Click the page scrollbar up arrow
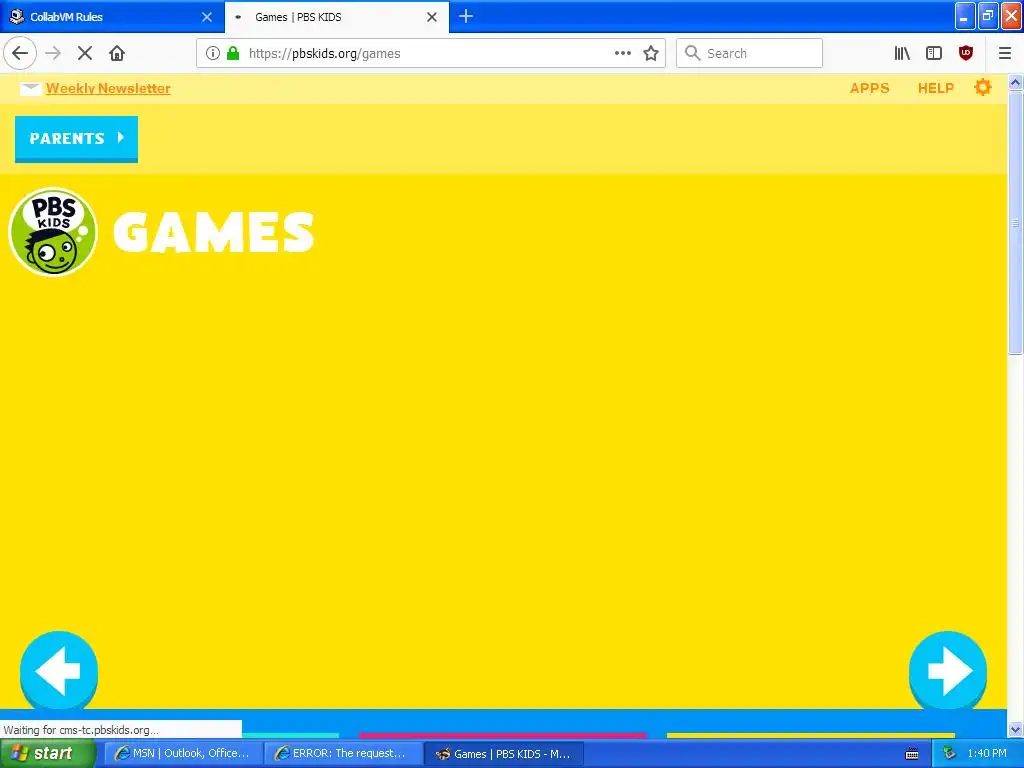The width and height of the screenshot is (1024, 768). [1015, 83]
